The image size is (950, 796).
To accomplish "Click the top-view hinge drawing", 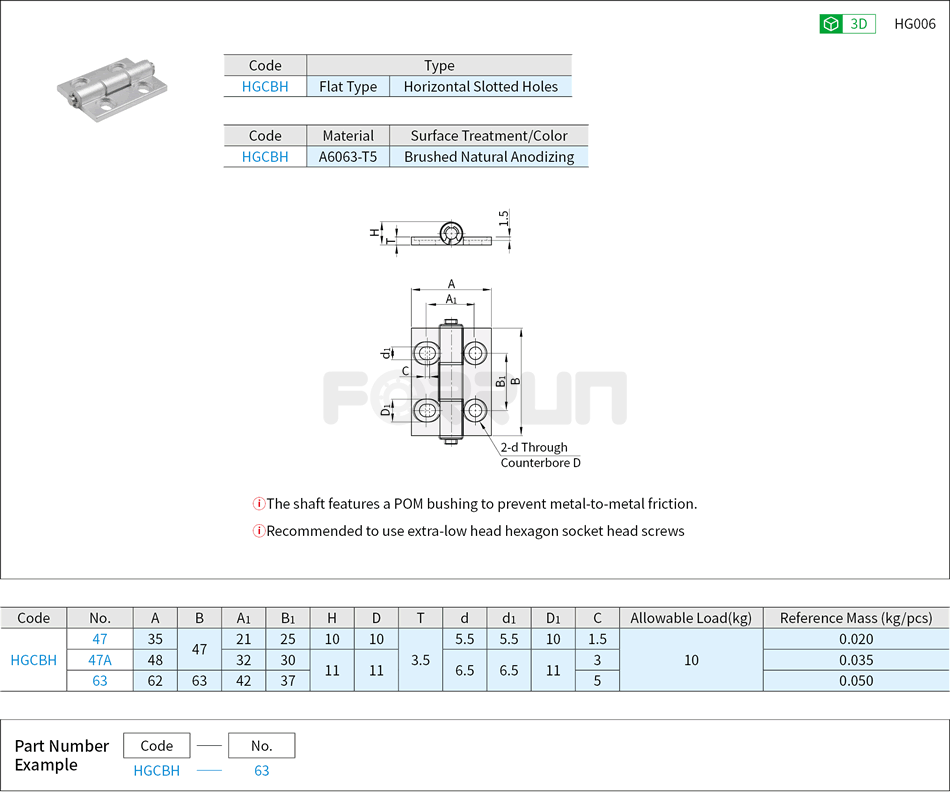I will pyautogui.click(x=440, y=234).
